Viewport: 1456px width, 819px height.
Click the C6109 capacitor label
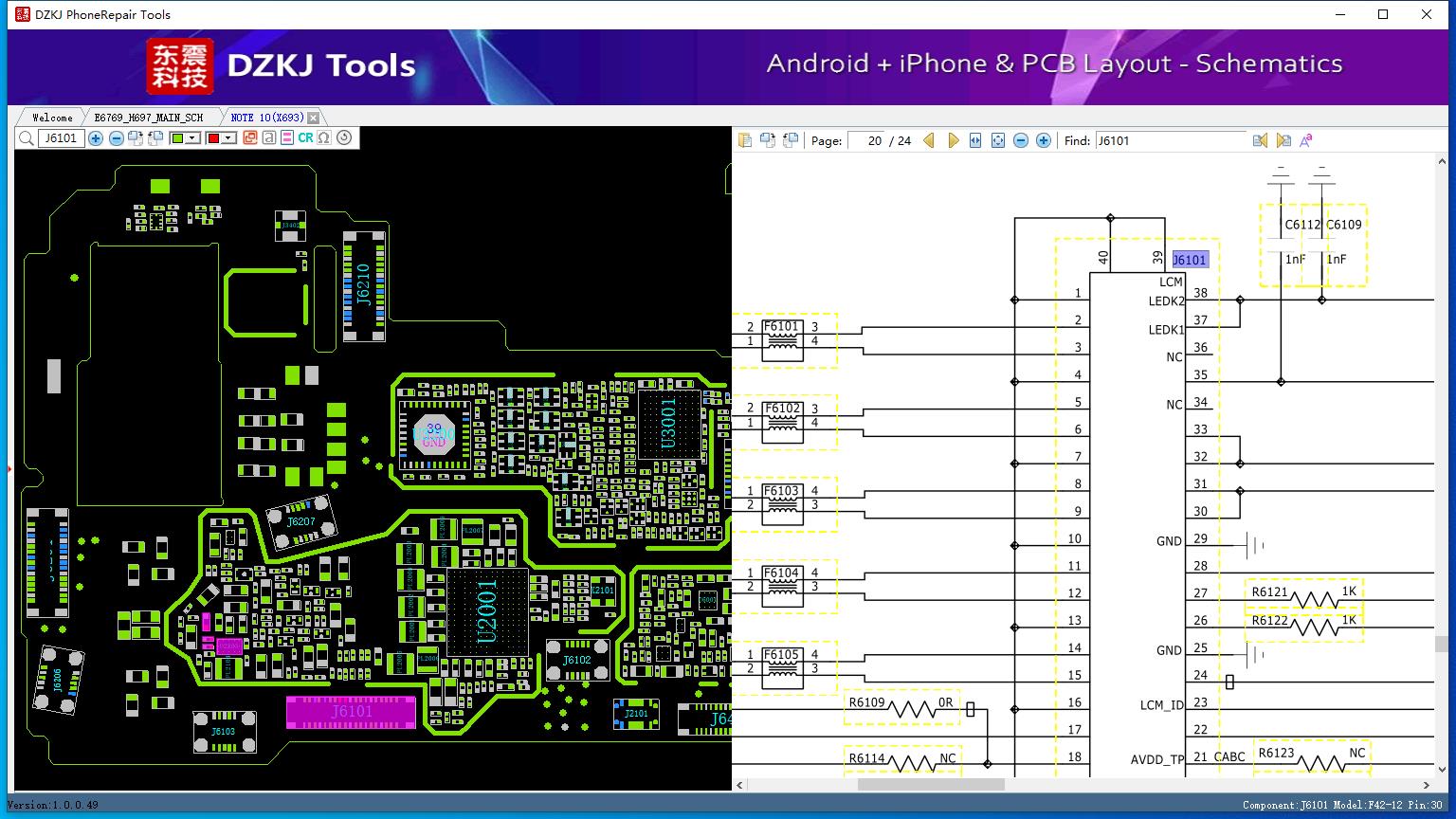coord(1344,225)
